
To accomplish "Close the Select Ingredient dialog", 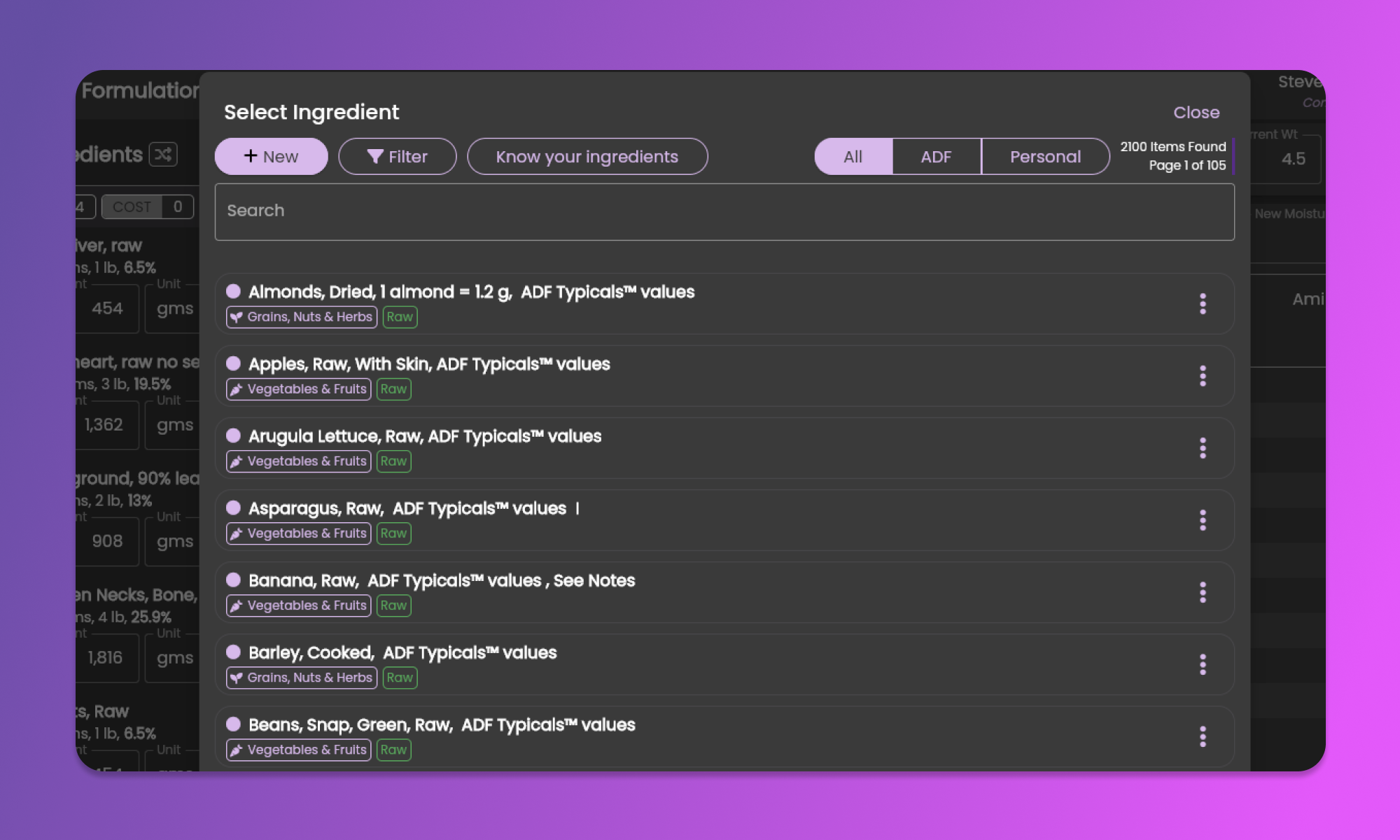I will pos(1196,113).
